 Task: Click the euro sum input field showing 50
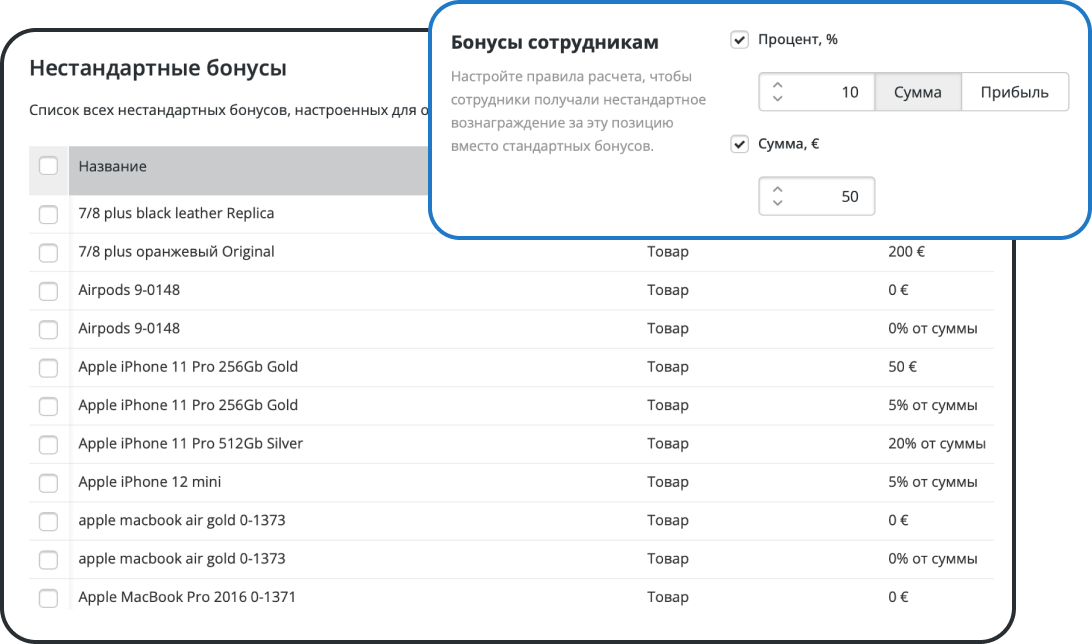[x=830, y=197]
